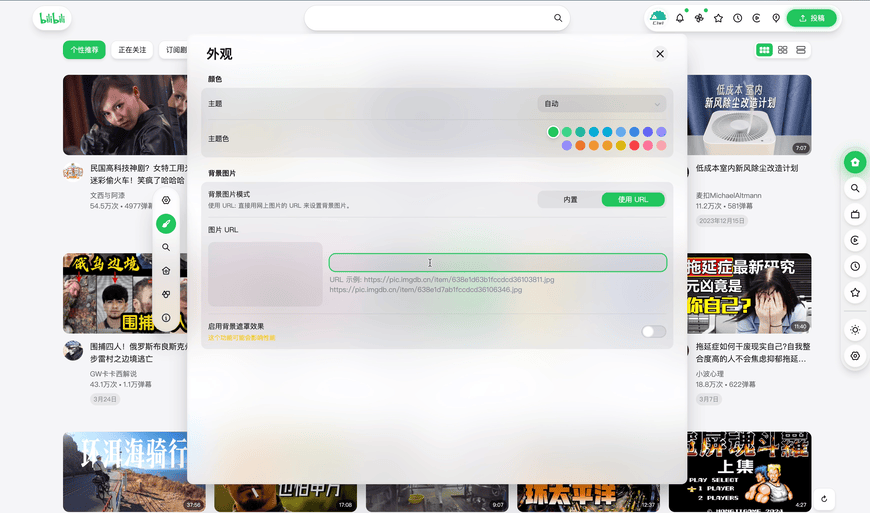Open the fan-shaped icon in settings sidebar
The image size is (870, 513).
click(x=166, y=294)
